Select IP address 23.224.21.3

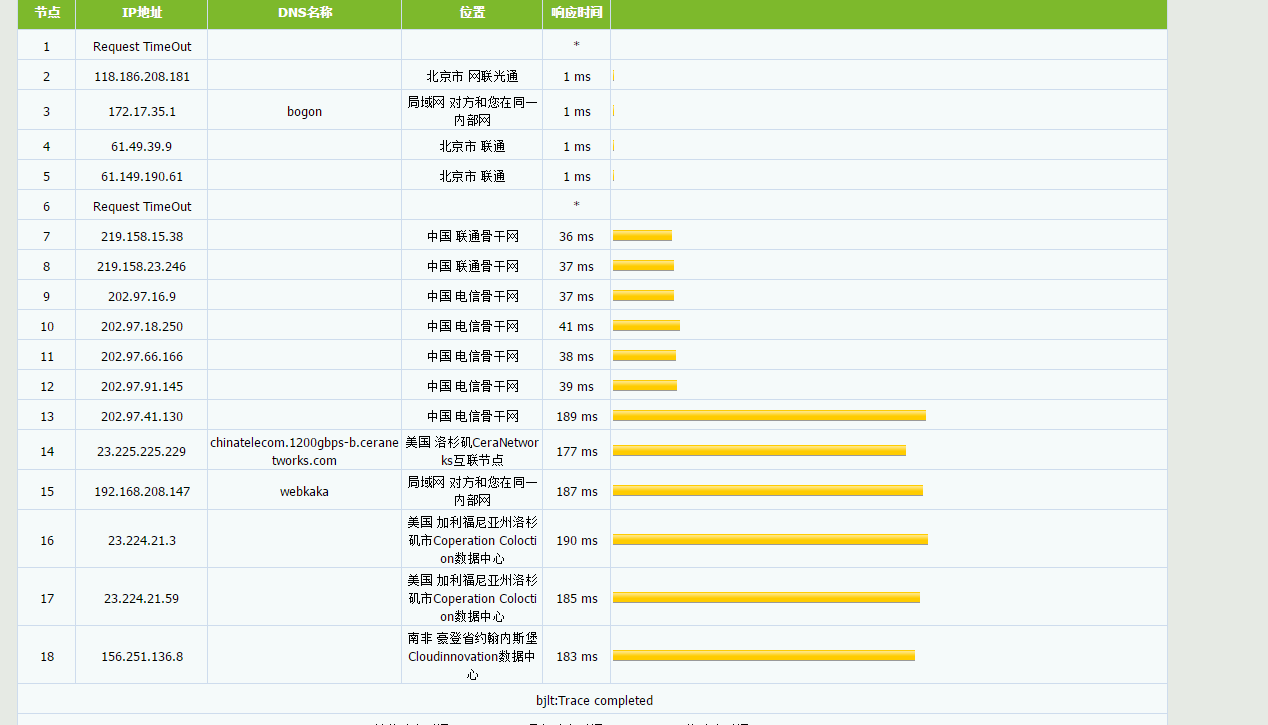142,541
